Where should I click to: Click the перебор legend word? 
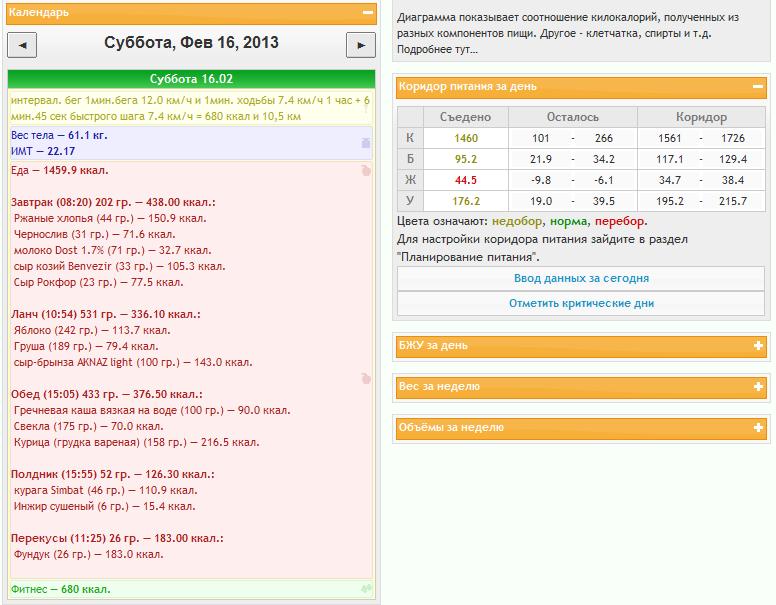tap(620, 221)
